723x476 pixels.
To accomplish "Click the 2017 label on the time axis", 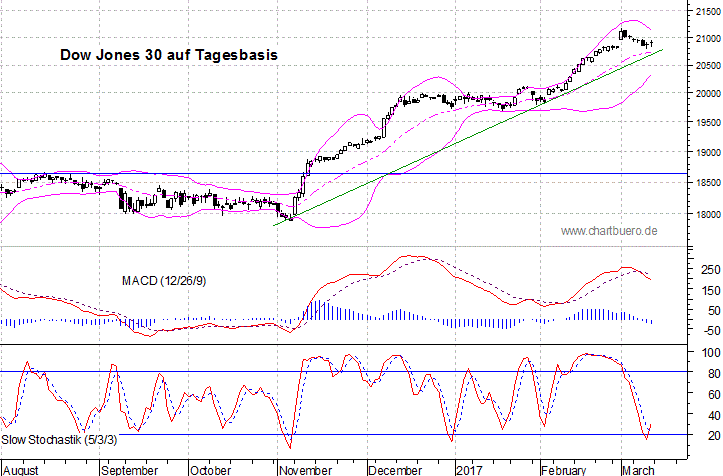I will [x=469, y=470].
